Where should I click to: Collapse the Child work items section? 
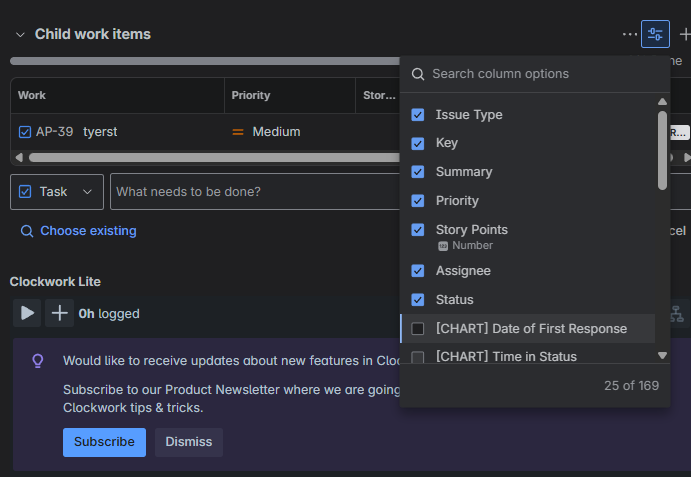coord(20,34)
